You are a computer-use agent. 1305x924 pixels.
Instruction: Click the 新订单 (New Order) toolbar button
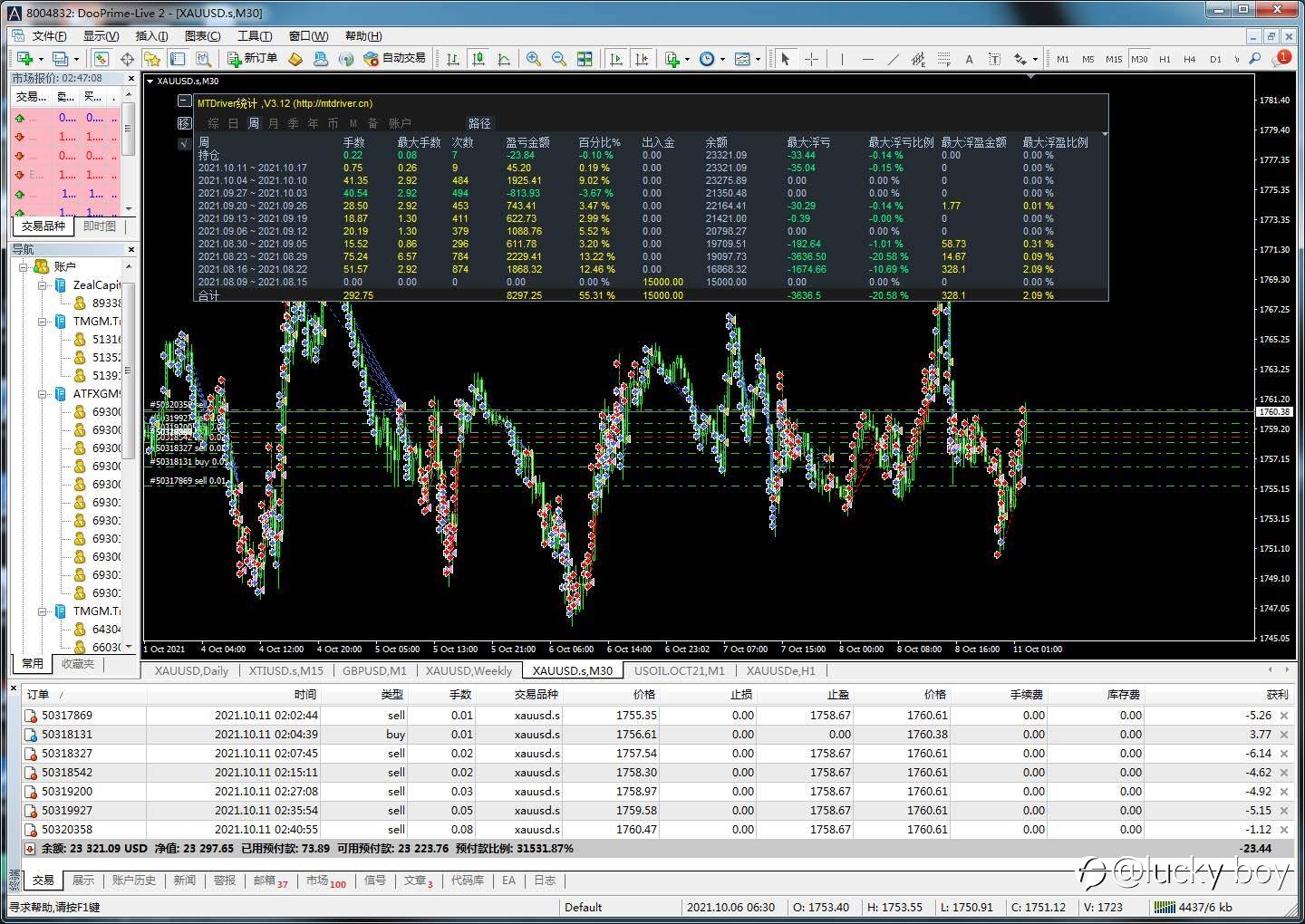click(253, 59)
